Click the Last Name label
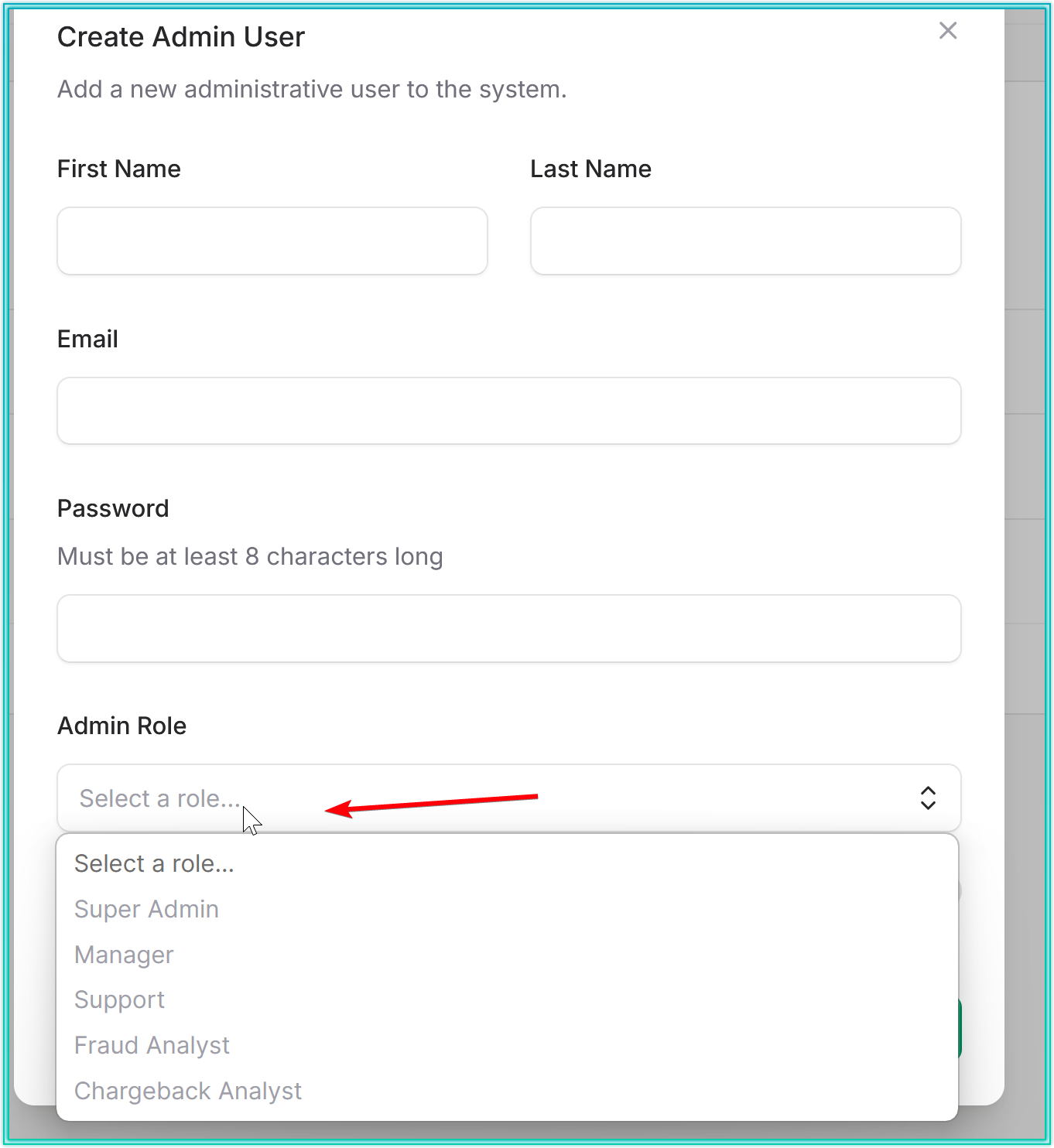The height and width of the screenshot is (1148, 1054). pos(590,169)
